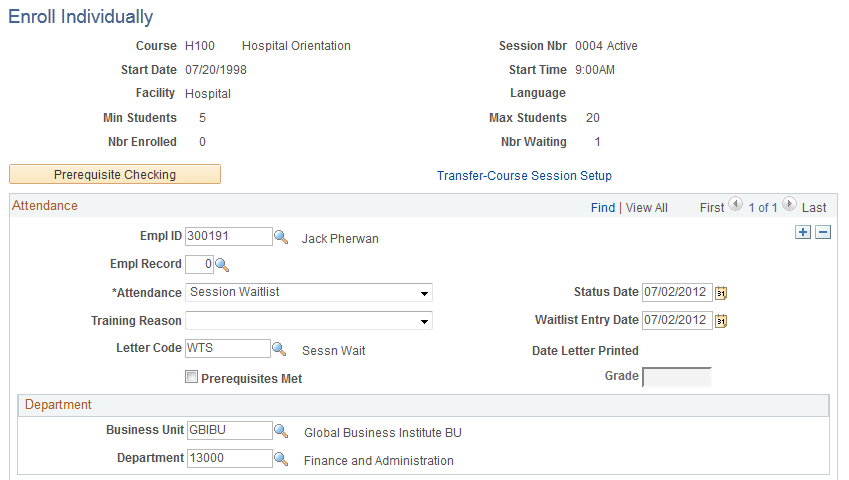Click the Prerequisite Checking button
The width and height of the screenshot is (849, 480).
115,174
